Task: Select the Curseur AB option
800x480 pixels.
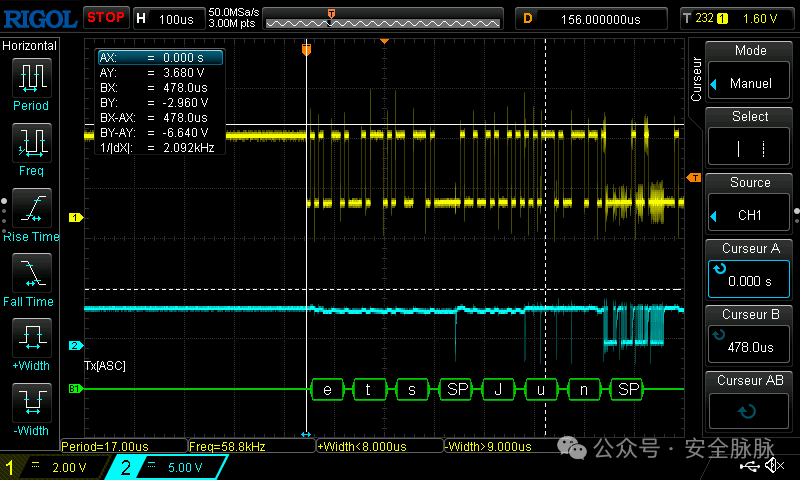Action: 749,401
